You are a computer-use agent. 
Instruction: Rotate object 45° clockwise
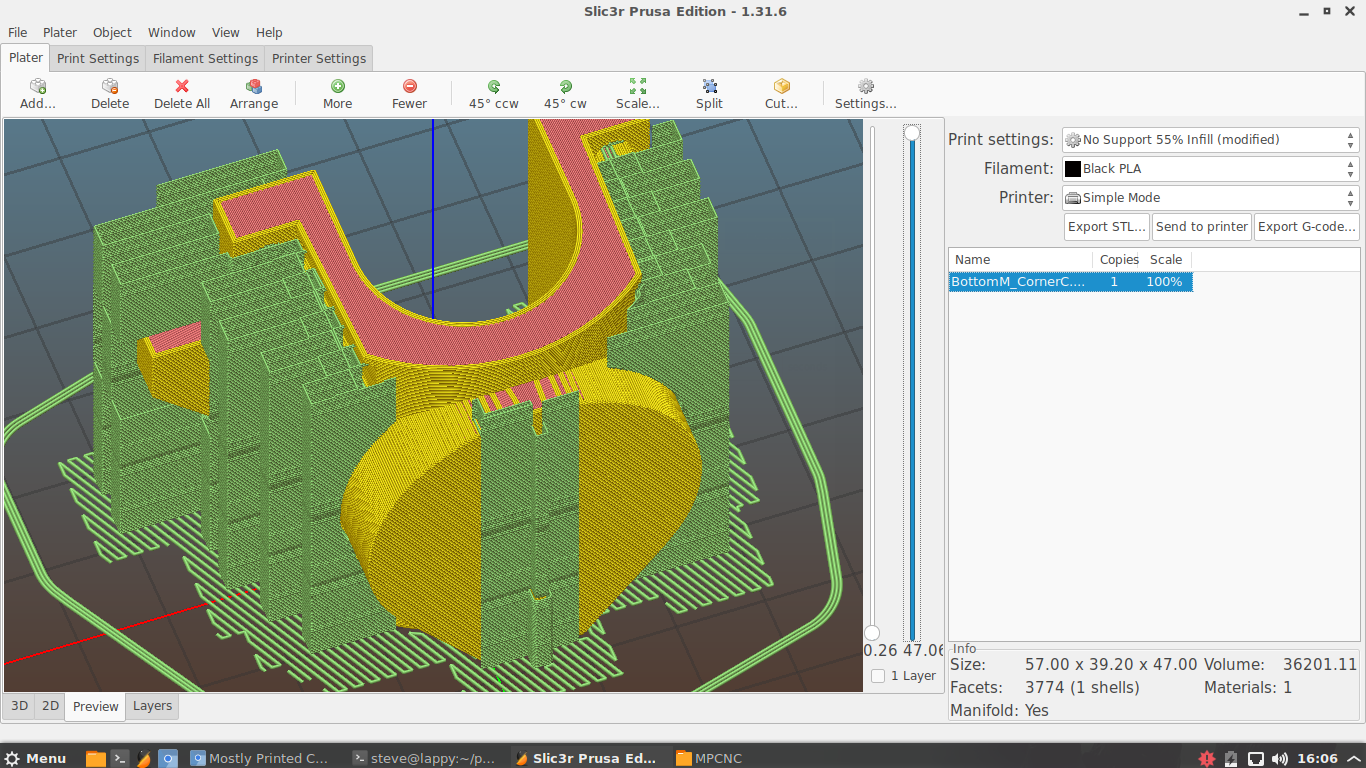point(565,87)
